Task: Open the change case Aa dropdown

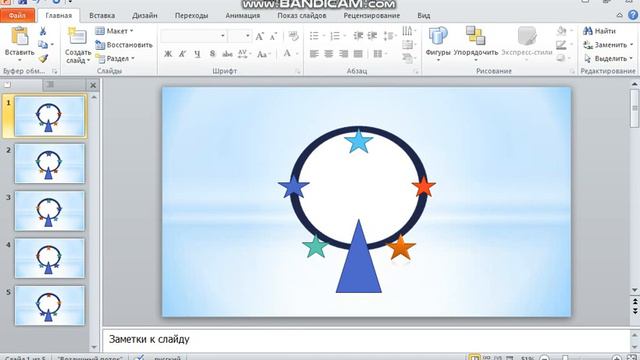Action: coord(263,54)
